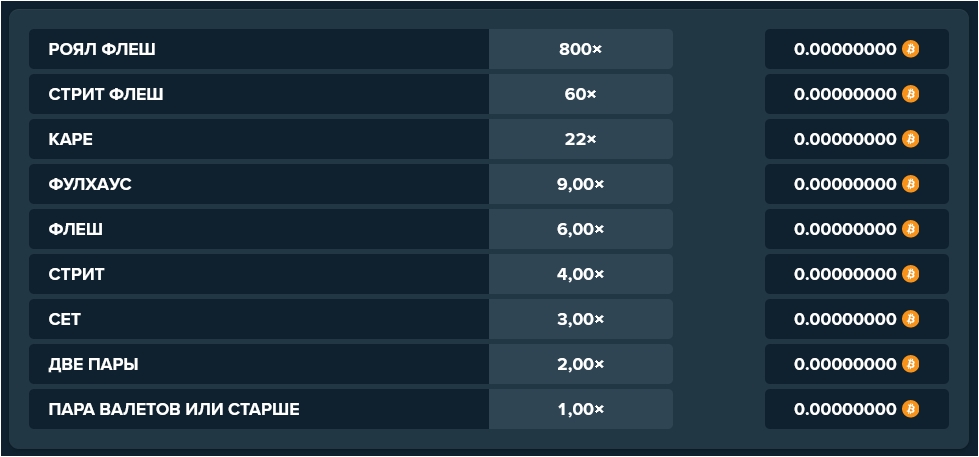Click the Bitcoin icon in the Фулхаус row

(x=910, y=184)
